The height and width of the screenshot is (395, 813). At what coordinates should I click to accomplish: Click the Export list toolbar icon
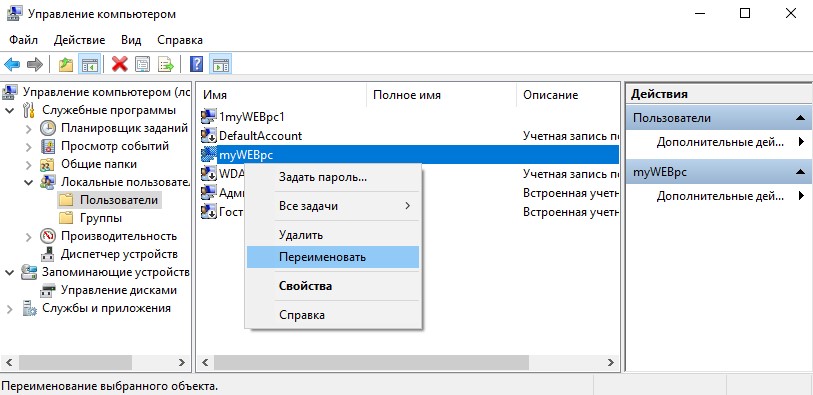[x=165, y=65]
